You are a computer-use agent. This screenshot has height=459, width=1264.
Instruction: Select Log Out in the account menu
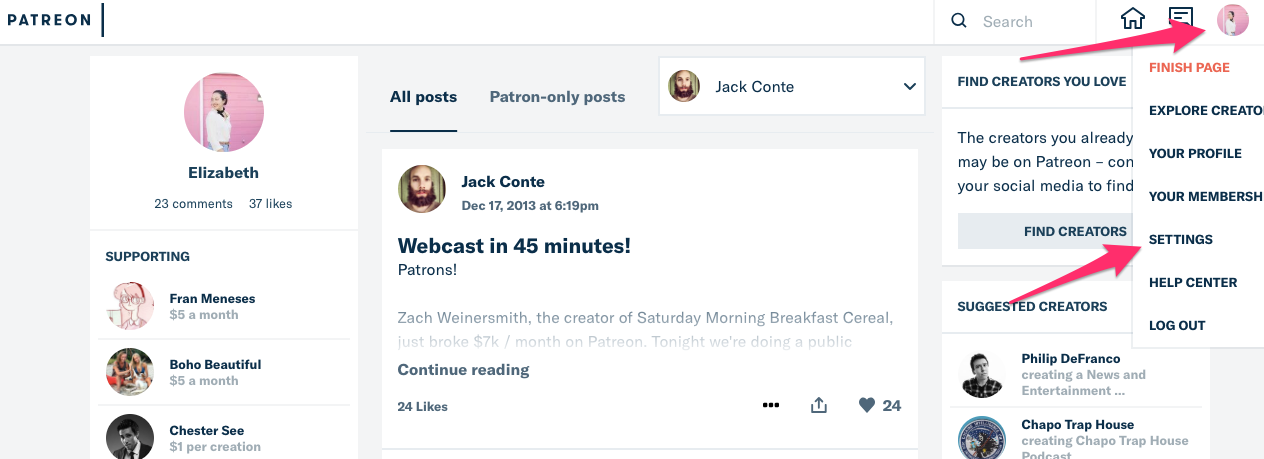pos(1177,325)
